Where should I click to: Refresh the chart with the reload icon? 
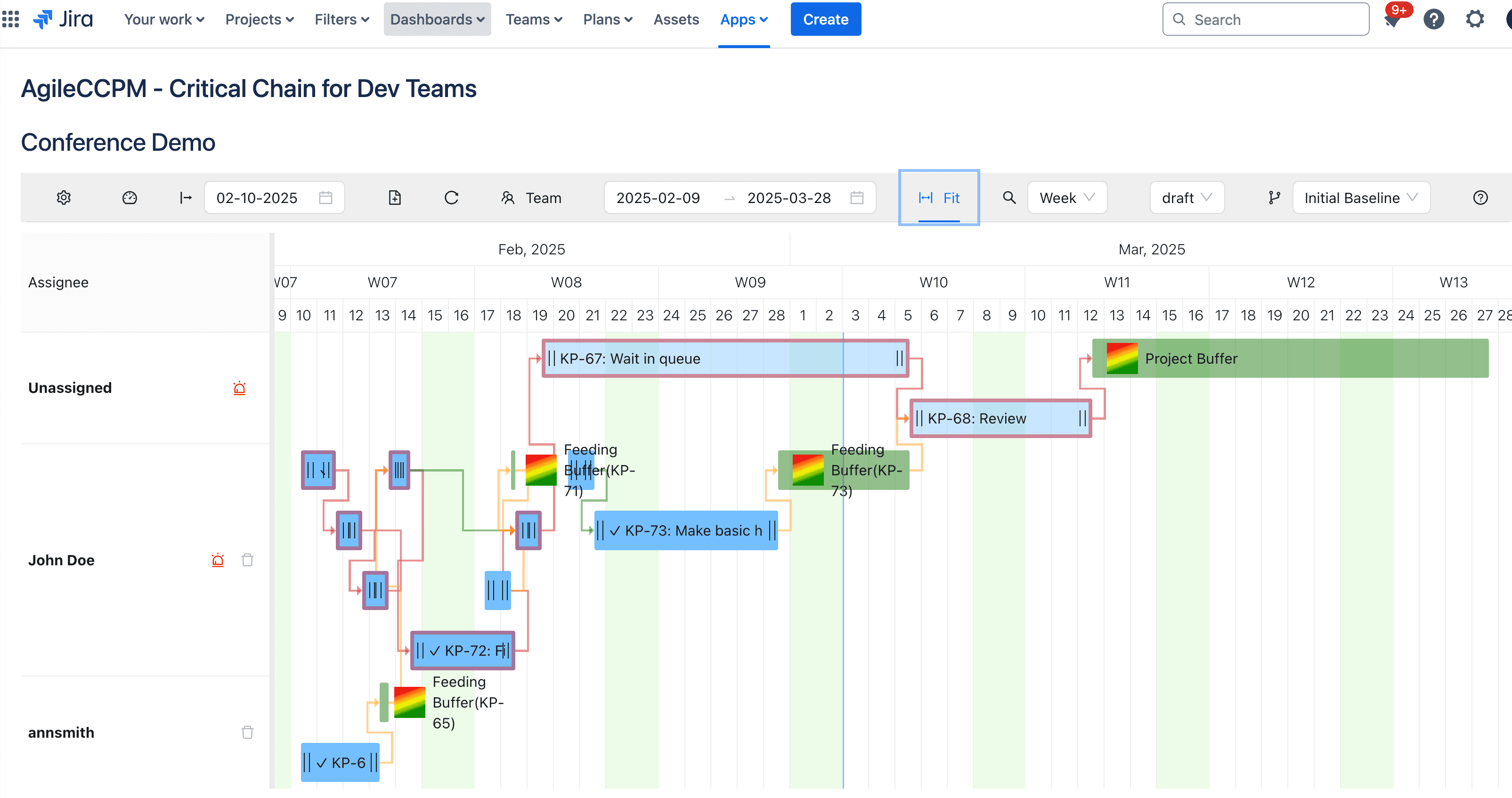point(451,197)
